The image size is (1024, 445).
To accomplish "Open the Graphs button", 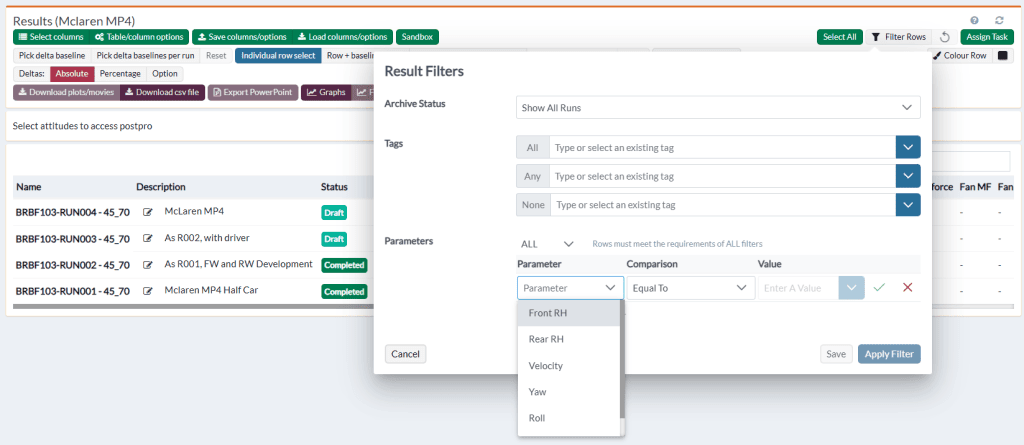I will pos(326,92).
